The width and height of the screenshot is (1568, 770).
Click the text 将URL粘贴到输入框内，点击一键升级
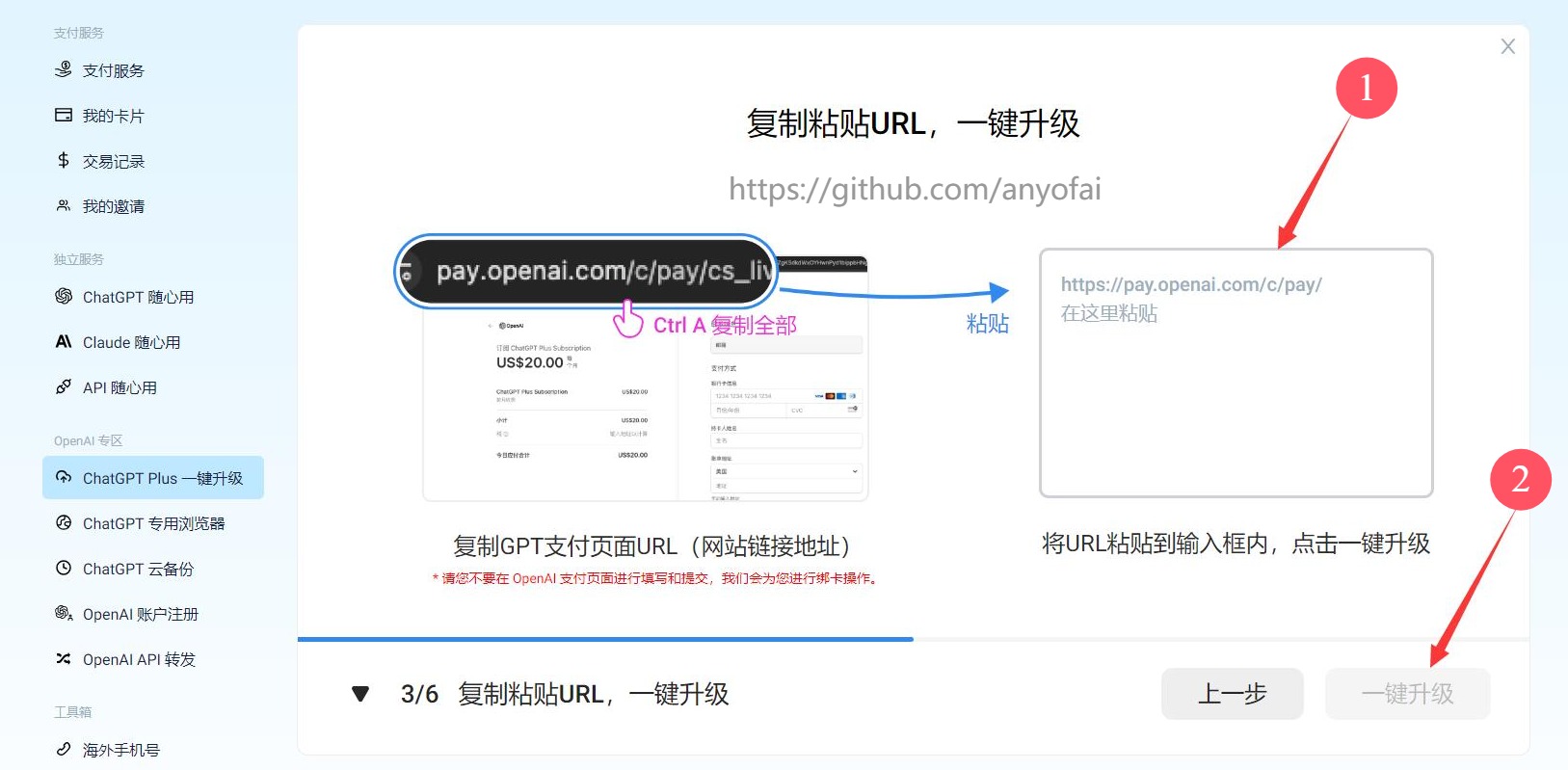(1236, 544)
